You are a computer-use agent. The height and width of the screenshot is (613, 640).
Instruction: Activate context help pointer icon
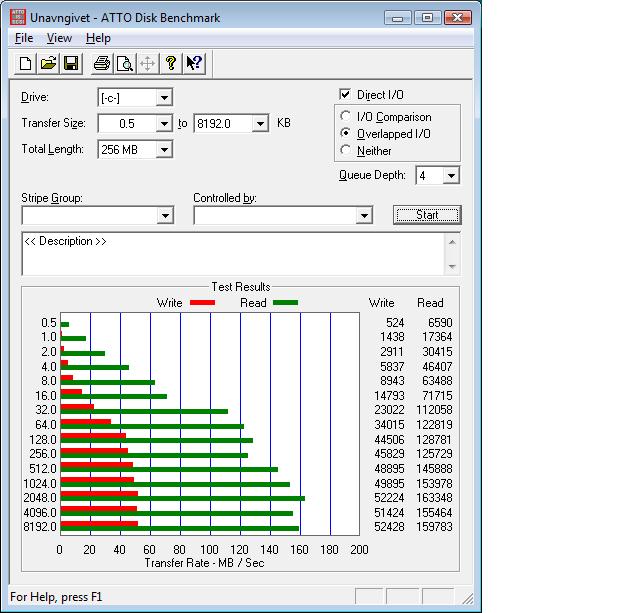(x=194, y=64)
